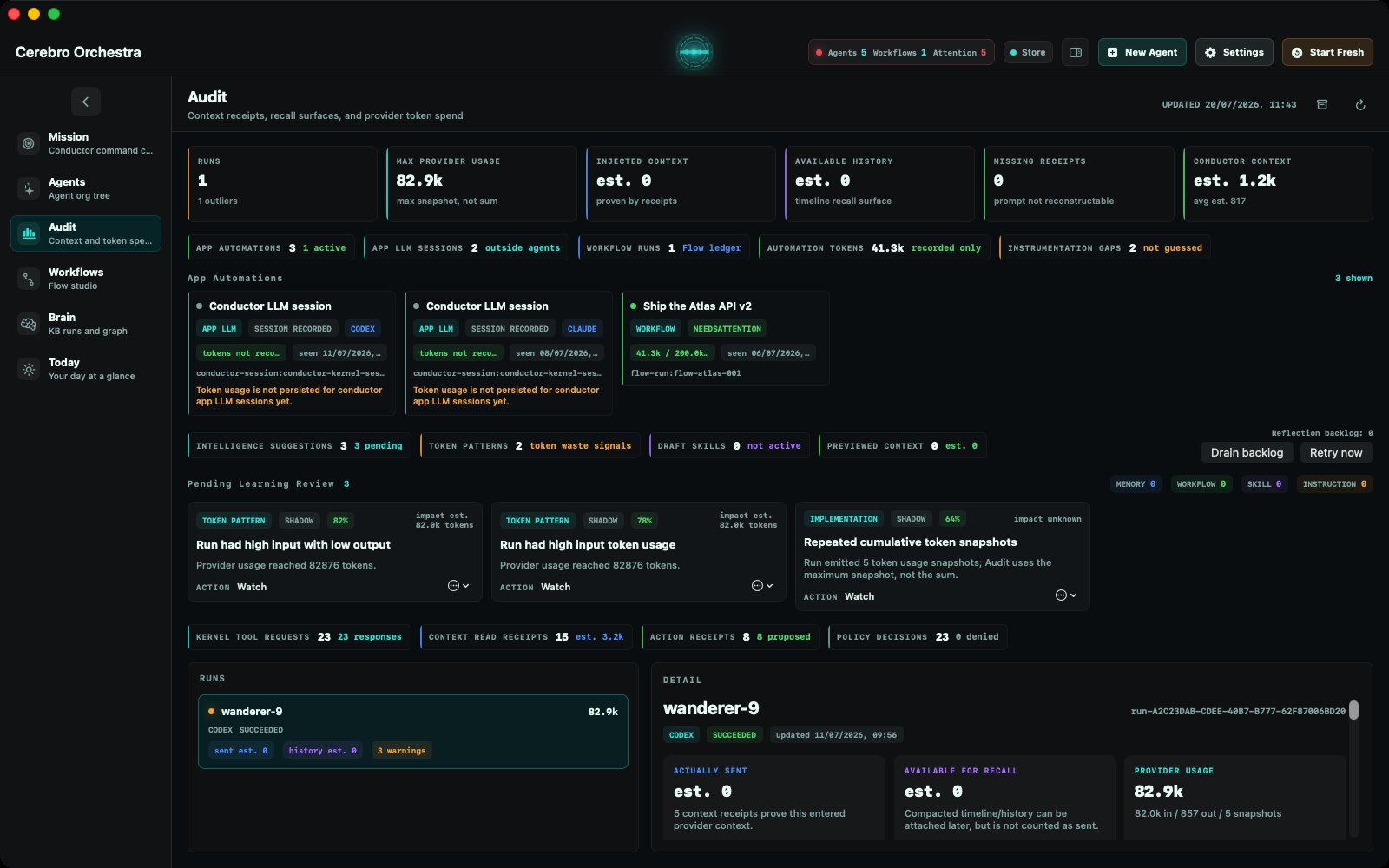Screen dimensions: 1389x868
Task: Click the NEEDSATTENTION tag on Atlas card
Action: tap(727, 329)
